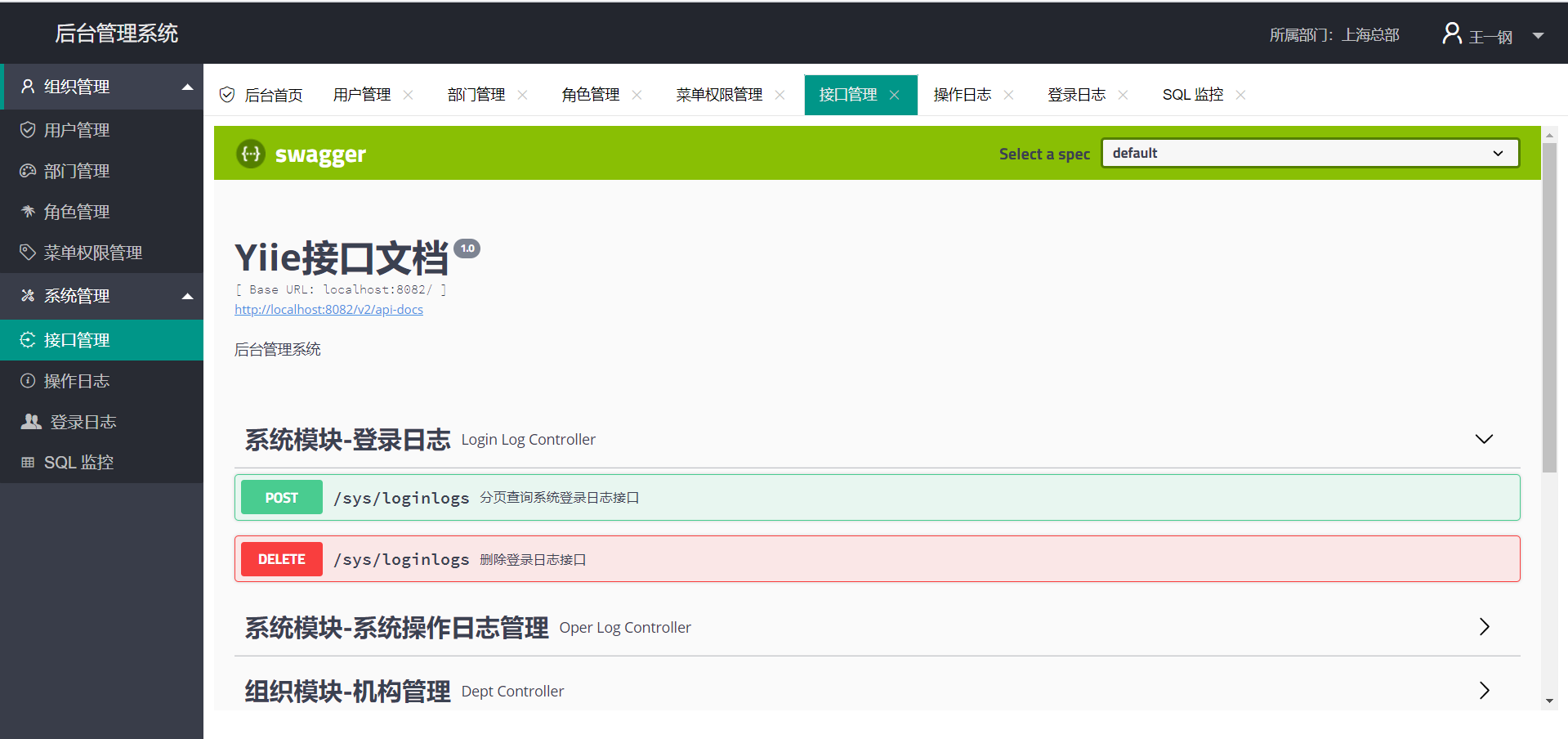
Task: Close the active 接口管理 tab
Action: 894,95
